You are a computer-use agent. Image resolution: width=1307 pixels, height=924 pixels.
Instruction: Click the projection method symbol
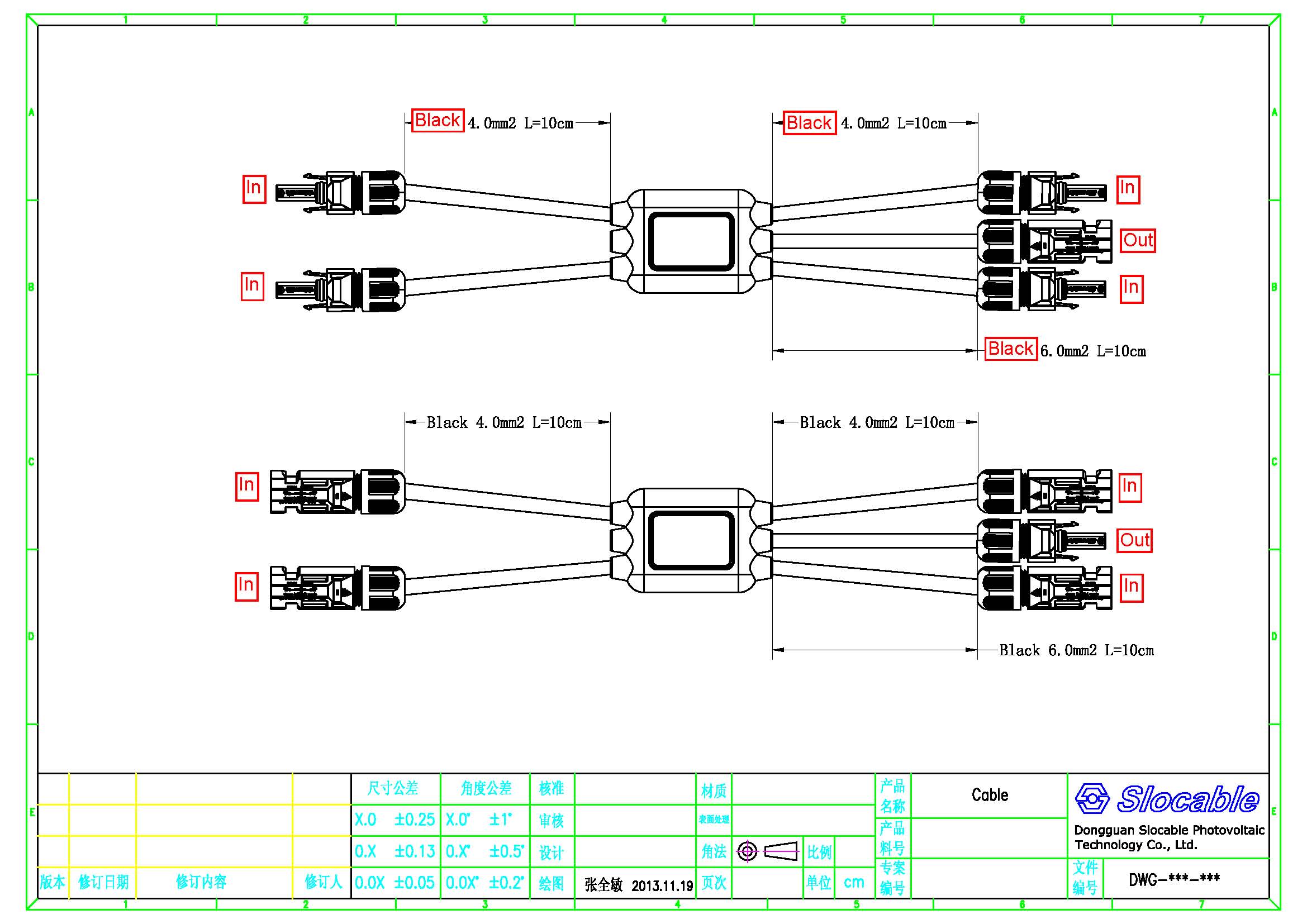tap(768, 851)
